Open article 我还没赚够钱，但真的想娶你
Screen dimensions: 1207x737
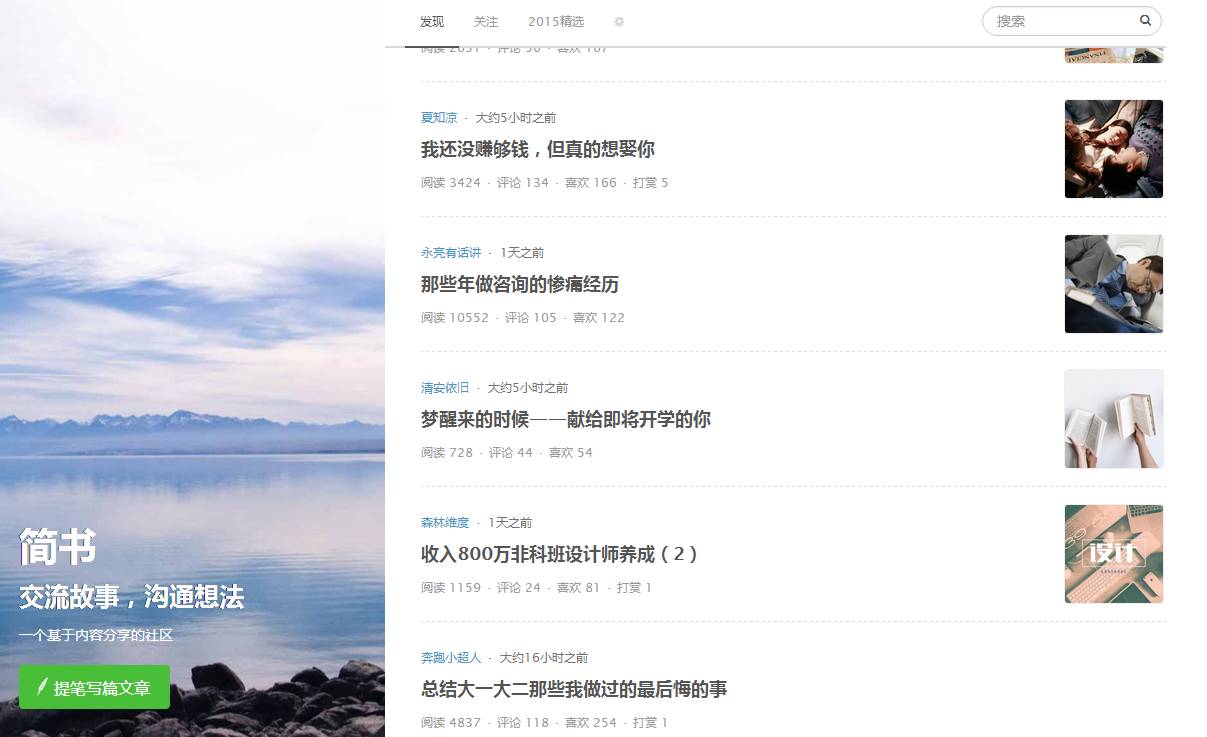coord(538,149)
